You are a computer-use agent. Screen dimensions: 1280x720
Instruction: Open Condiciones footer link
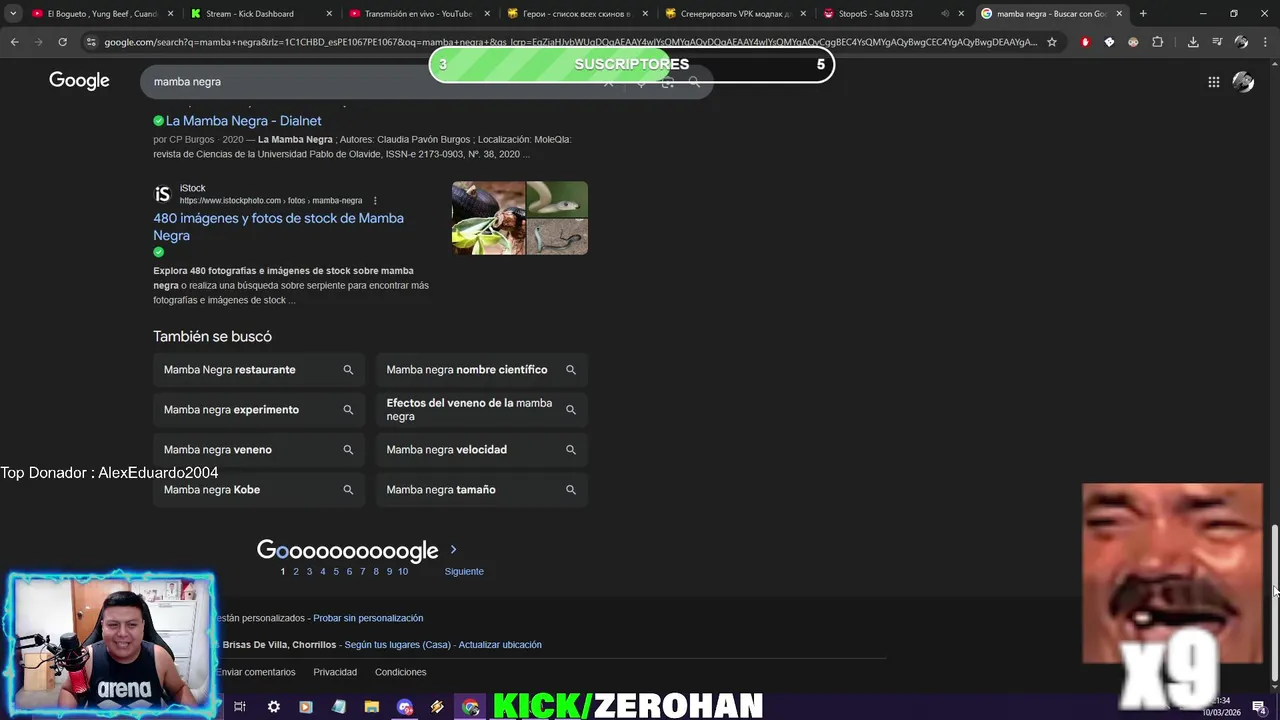[x=400, y=672]
